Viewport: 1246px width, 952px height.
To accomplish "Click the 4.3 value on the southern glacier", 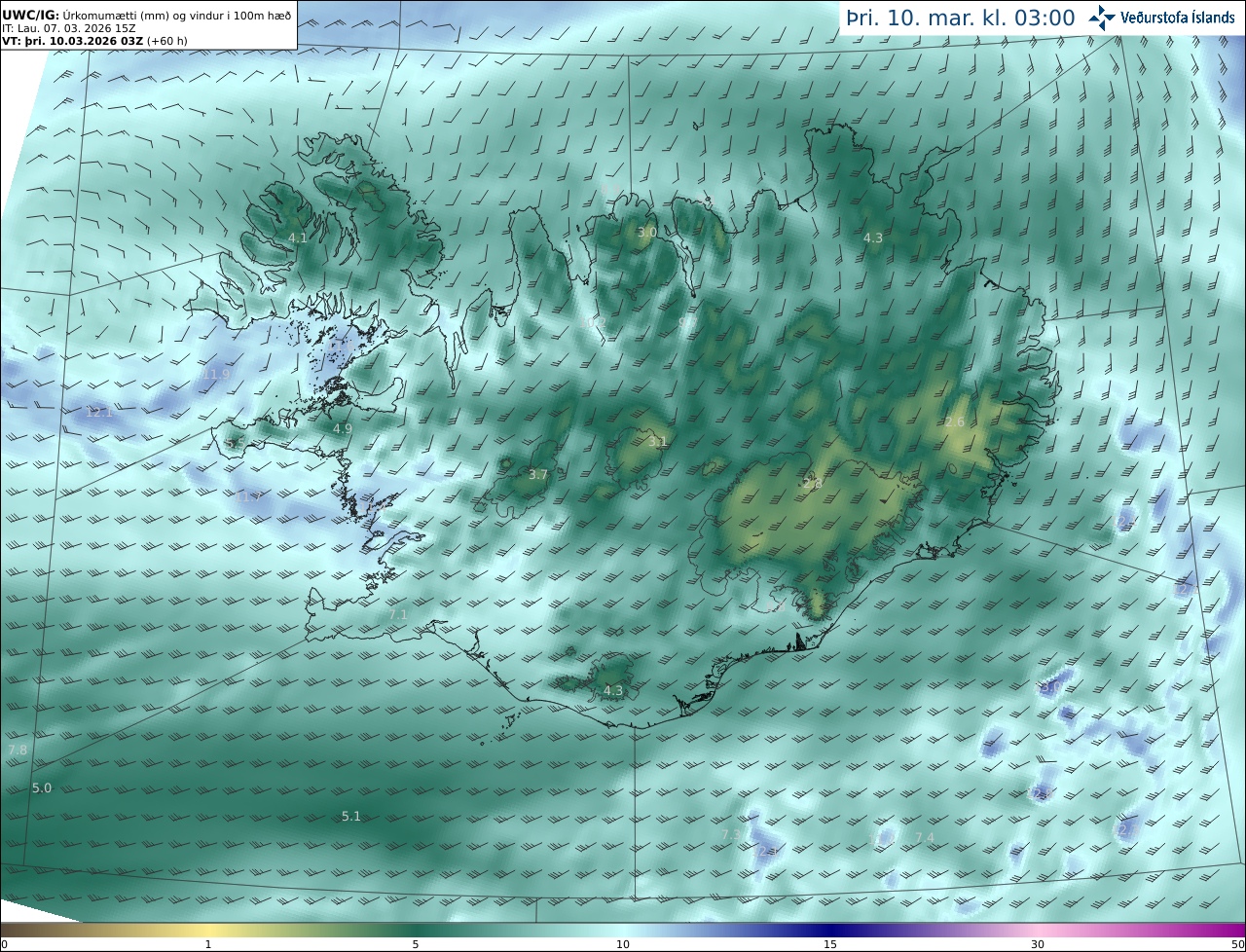I will (613, 691).
